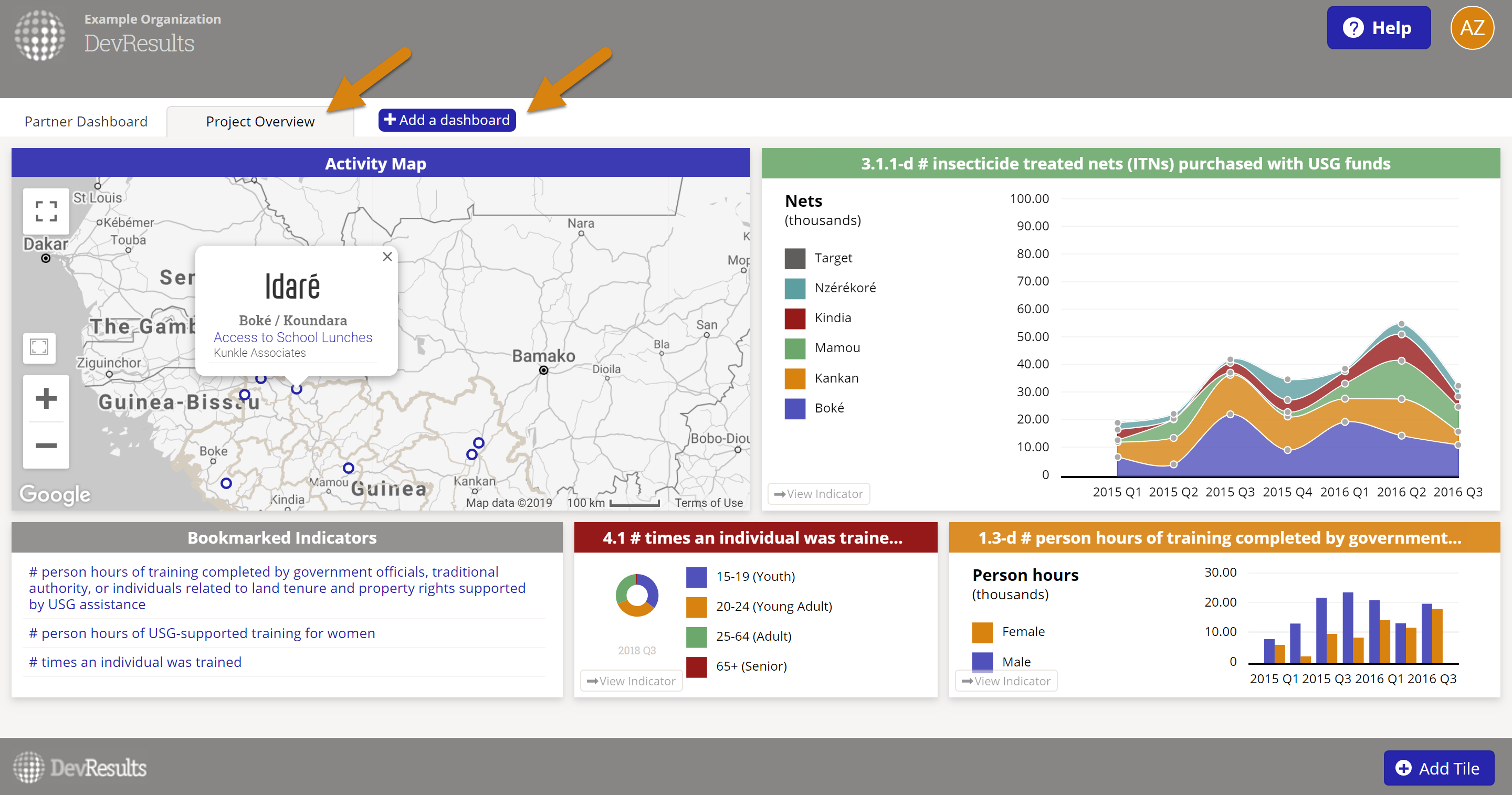Switch to the Partner Dashboard tab
Screen dimensions: 1512x795
[x=86, y=121]
